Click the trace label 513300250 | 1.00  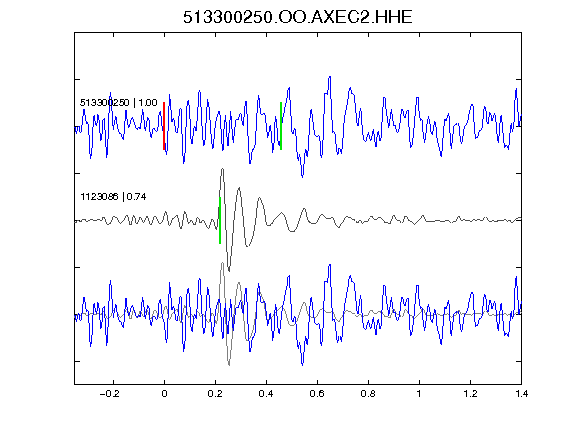[119, 102]
